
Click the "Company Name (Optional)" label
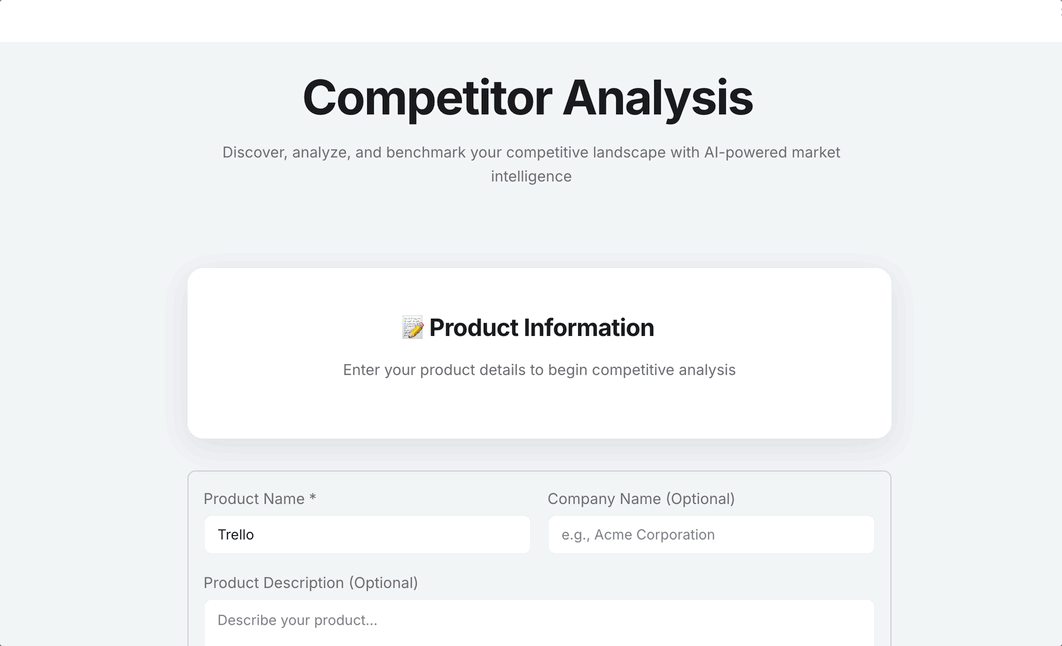tap(641, 499)
